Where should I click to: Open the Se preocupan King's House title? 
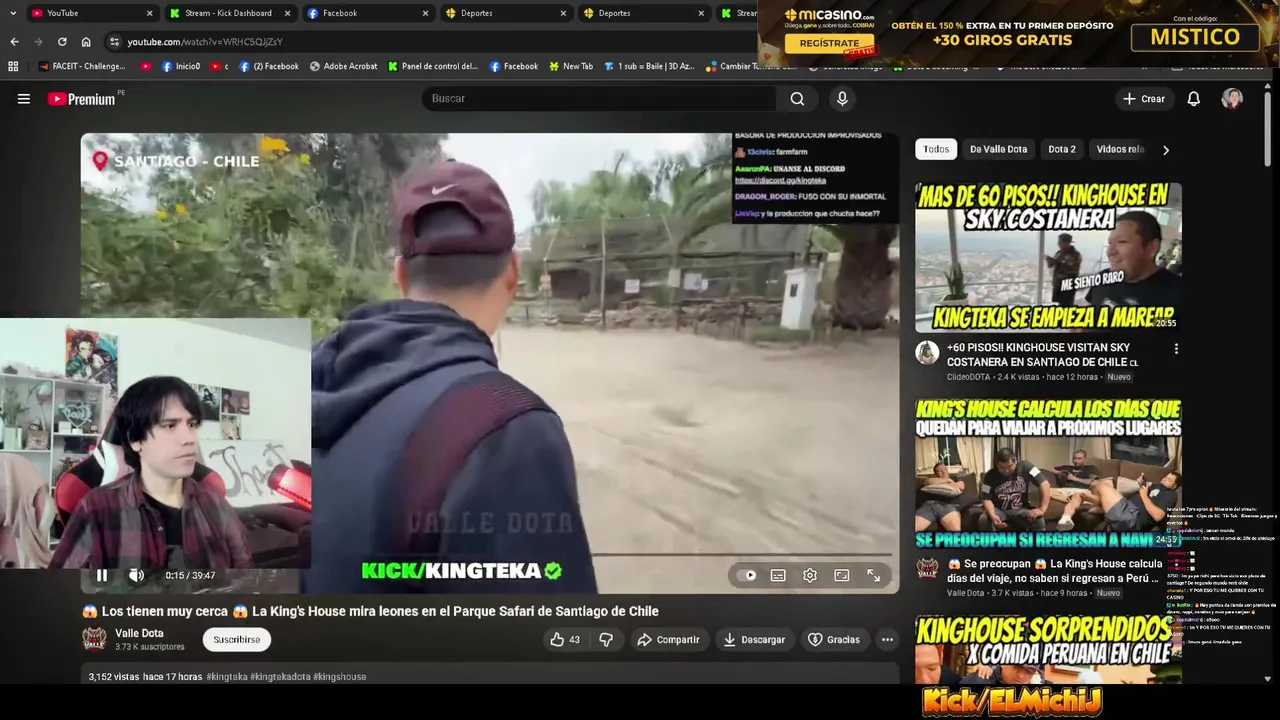point(1054,571)
